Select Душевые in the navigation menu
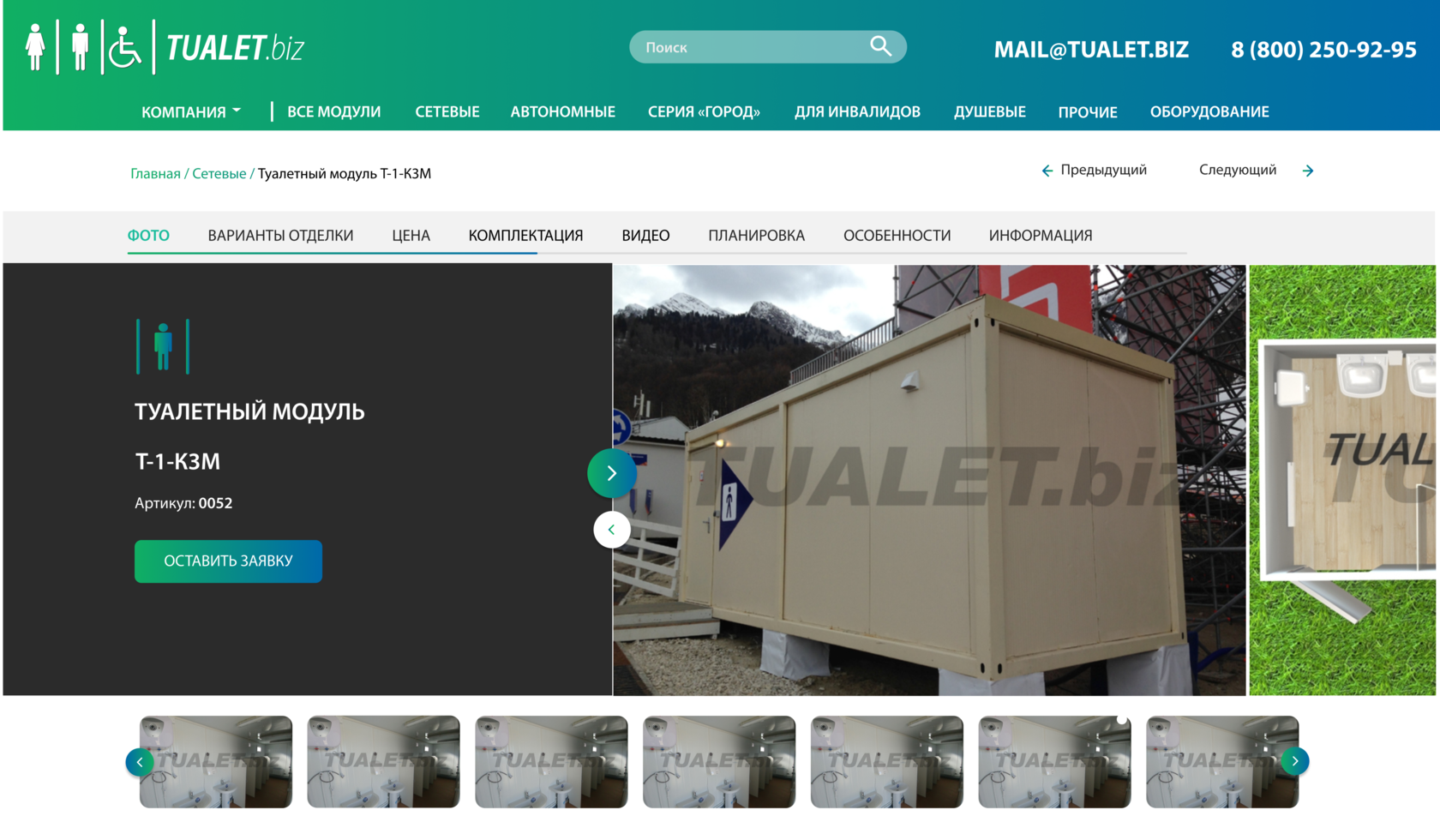Screen dimensions: 1440x840 tap(989, 111)
